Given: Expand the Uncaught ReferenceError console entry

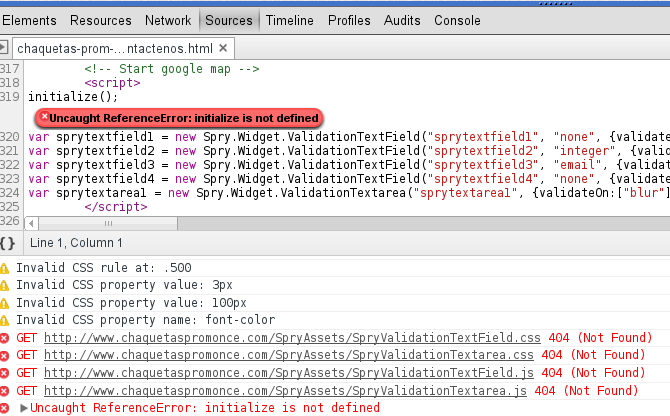Looking at the screenshot, I should [x=24, y=408].
